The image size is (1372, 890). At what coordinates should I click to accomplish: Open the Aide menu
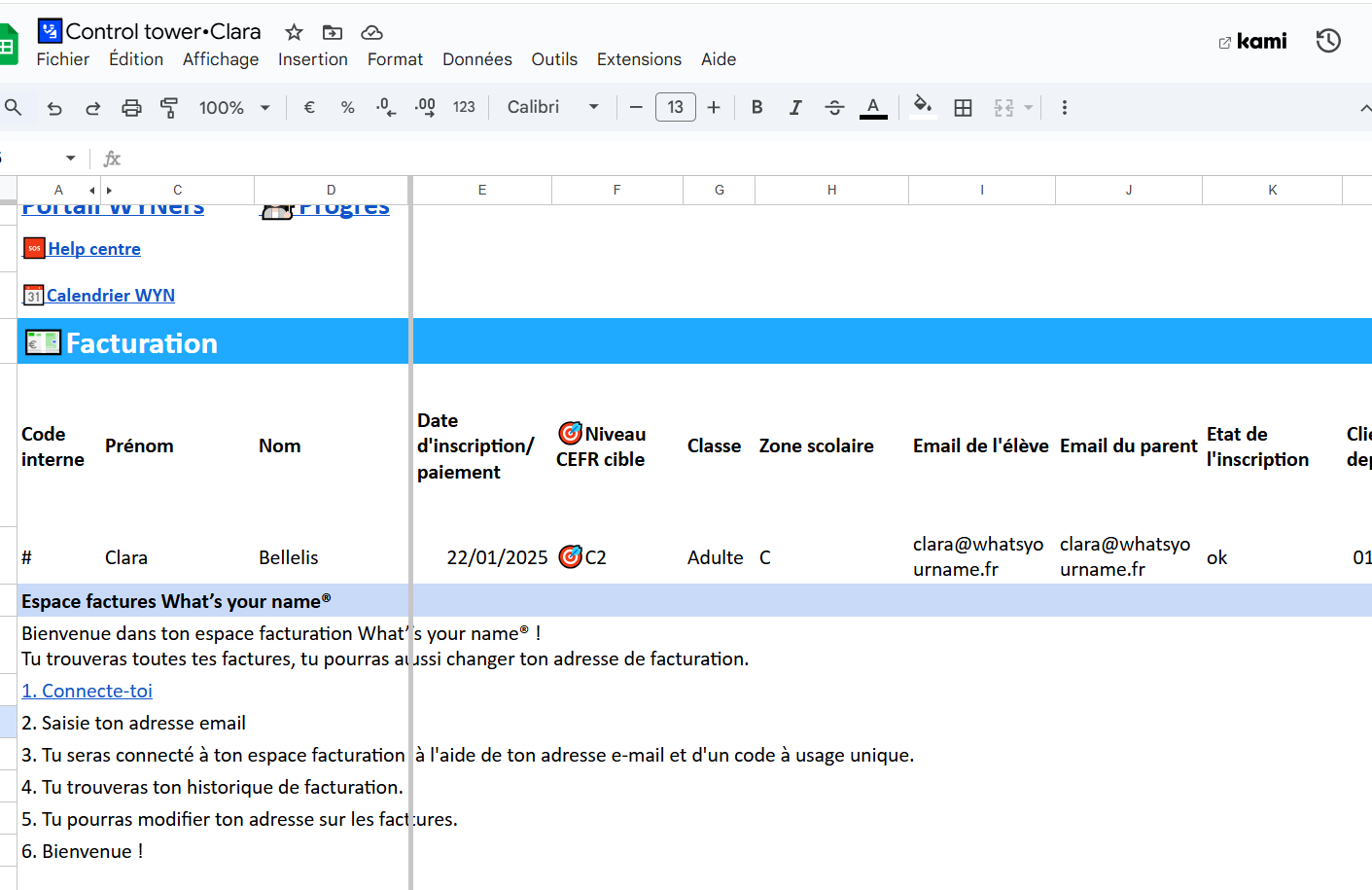click(x=719, y=59)
